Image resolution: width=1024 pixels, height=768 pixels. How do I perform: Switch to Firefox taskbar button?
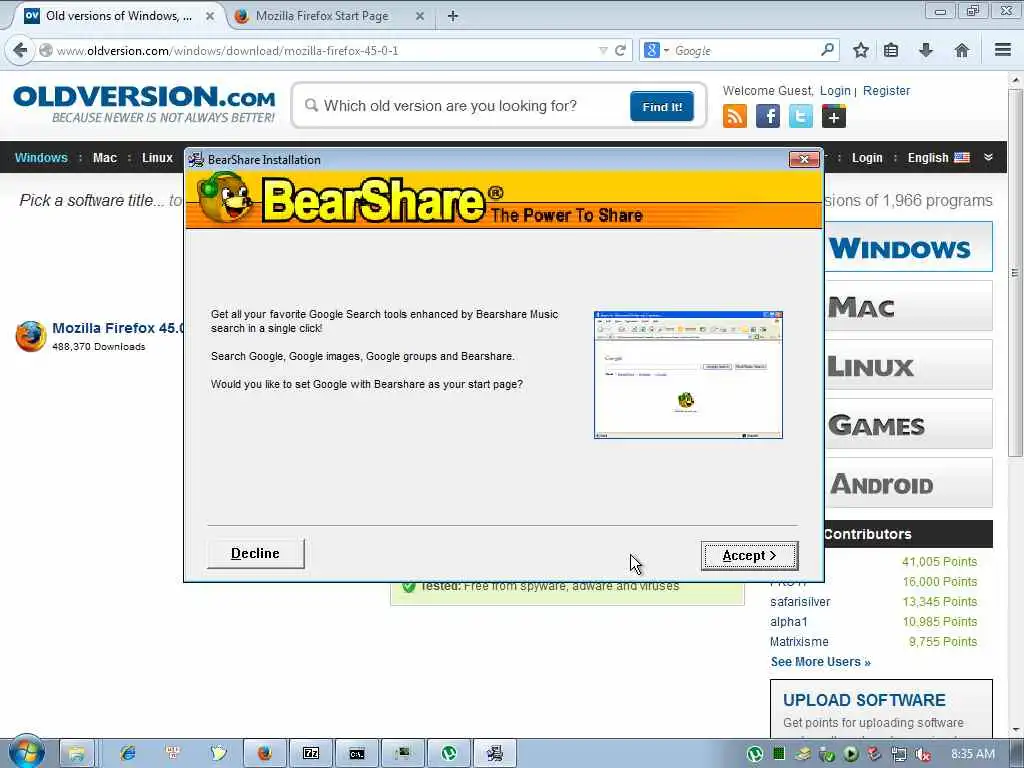pos(264,754)
